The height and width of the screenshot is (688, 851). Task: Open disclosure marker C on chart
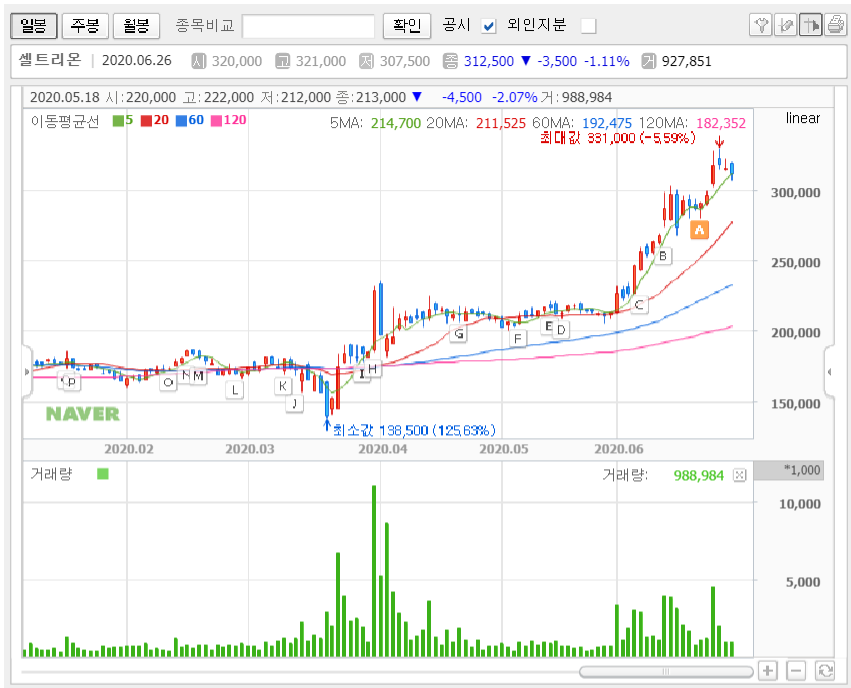pyautogui.click(x=639, y=305)
